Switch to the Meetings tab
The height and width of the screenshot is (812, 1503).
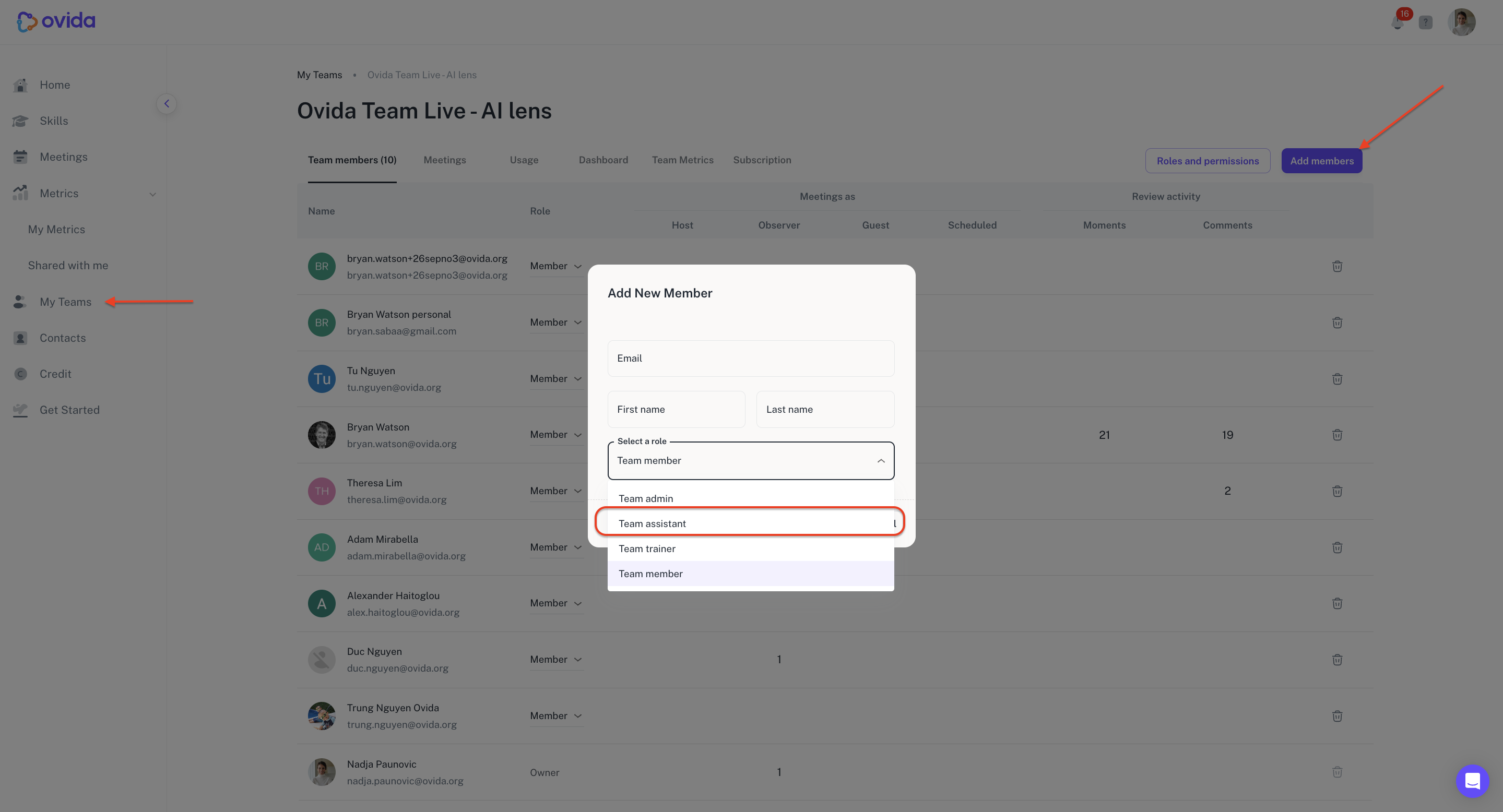(445, 160)
